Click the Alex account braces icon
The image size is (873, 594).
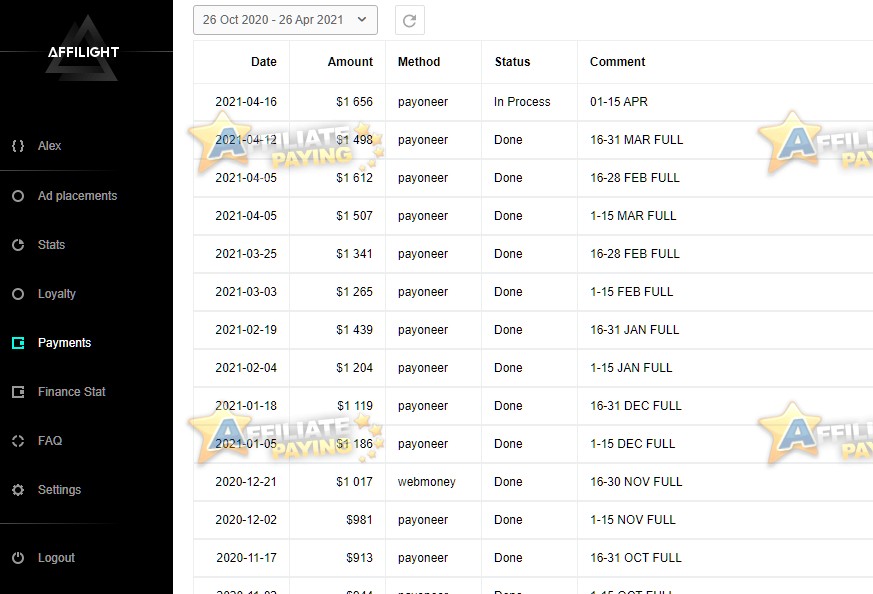tap(18, 146)
